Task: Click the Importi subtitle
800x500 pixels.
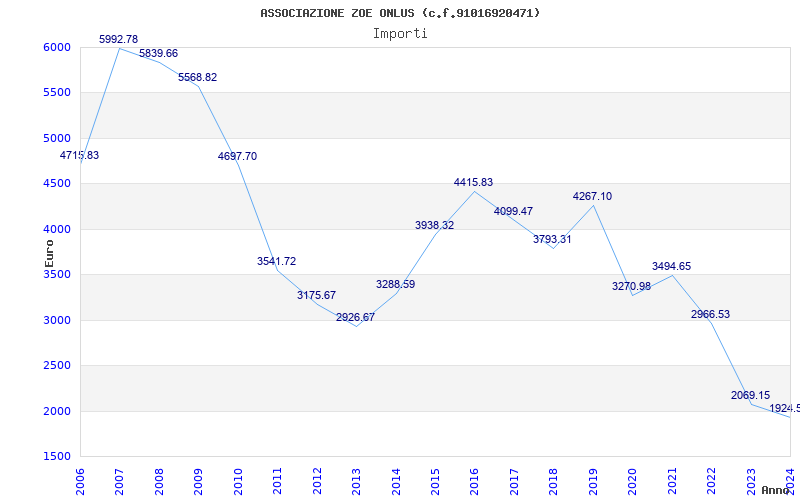Action: tap(400, 34)
